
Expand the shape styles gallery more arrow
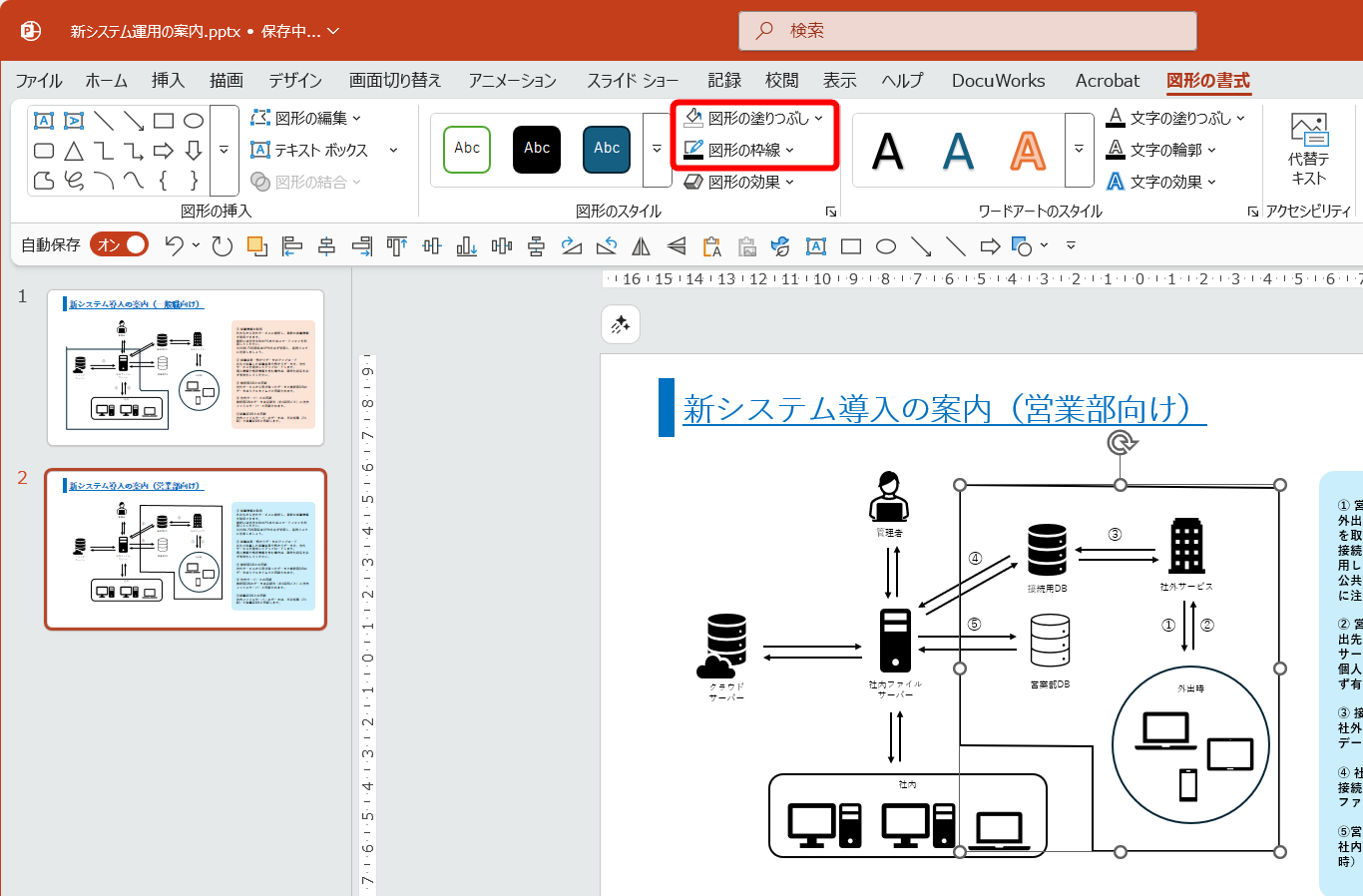click(657, 150)
